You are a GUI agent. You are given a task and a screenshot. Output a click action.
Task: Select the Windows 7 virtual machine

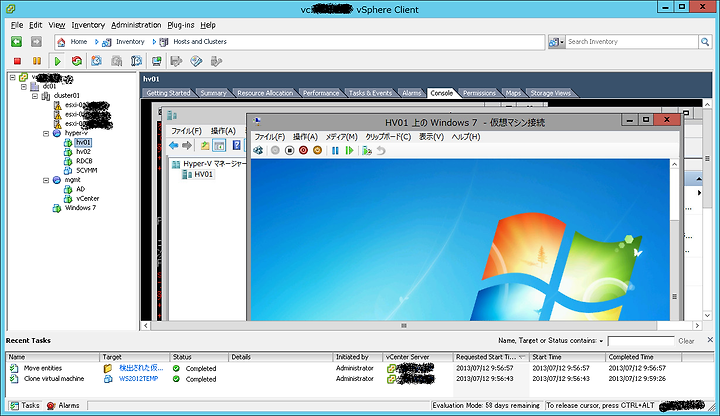(80, 208)
